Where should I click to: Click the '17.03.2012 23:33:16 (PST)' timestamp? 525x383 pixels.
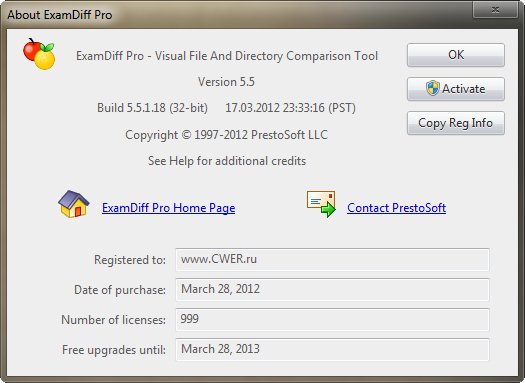click(x=290, y=108)
